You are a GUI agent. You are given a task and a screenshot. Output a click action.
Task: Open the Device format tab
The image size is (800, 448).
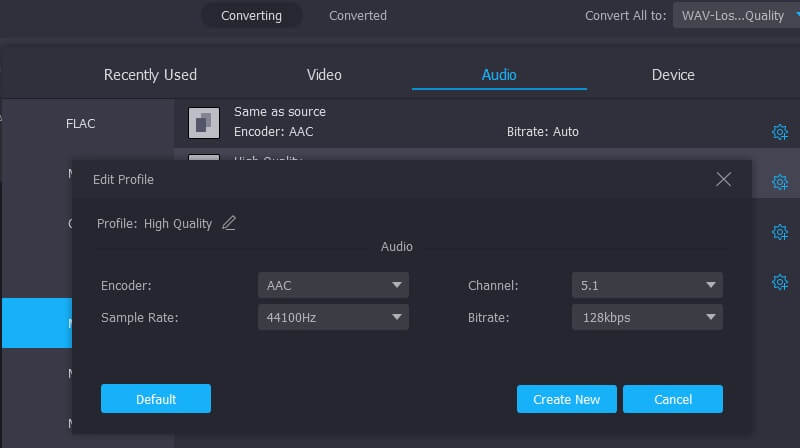point(673,75)
